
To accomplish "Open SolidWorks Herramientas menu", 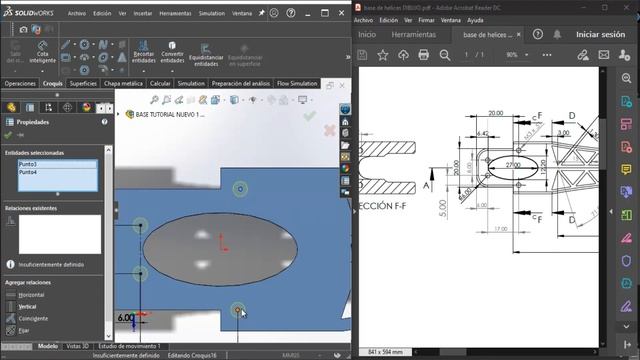I will tap(175, 13).
